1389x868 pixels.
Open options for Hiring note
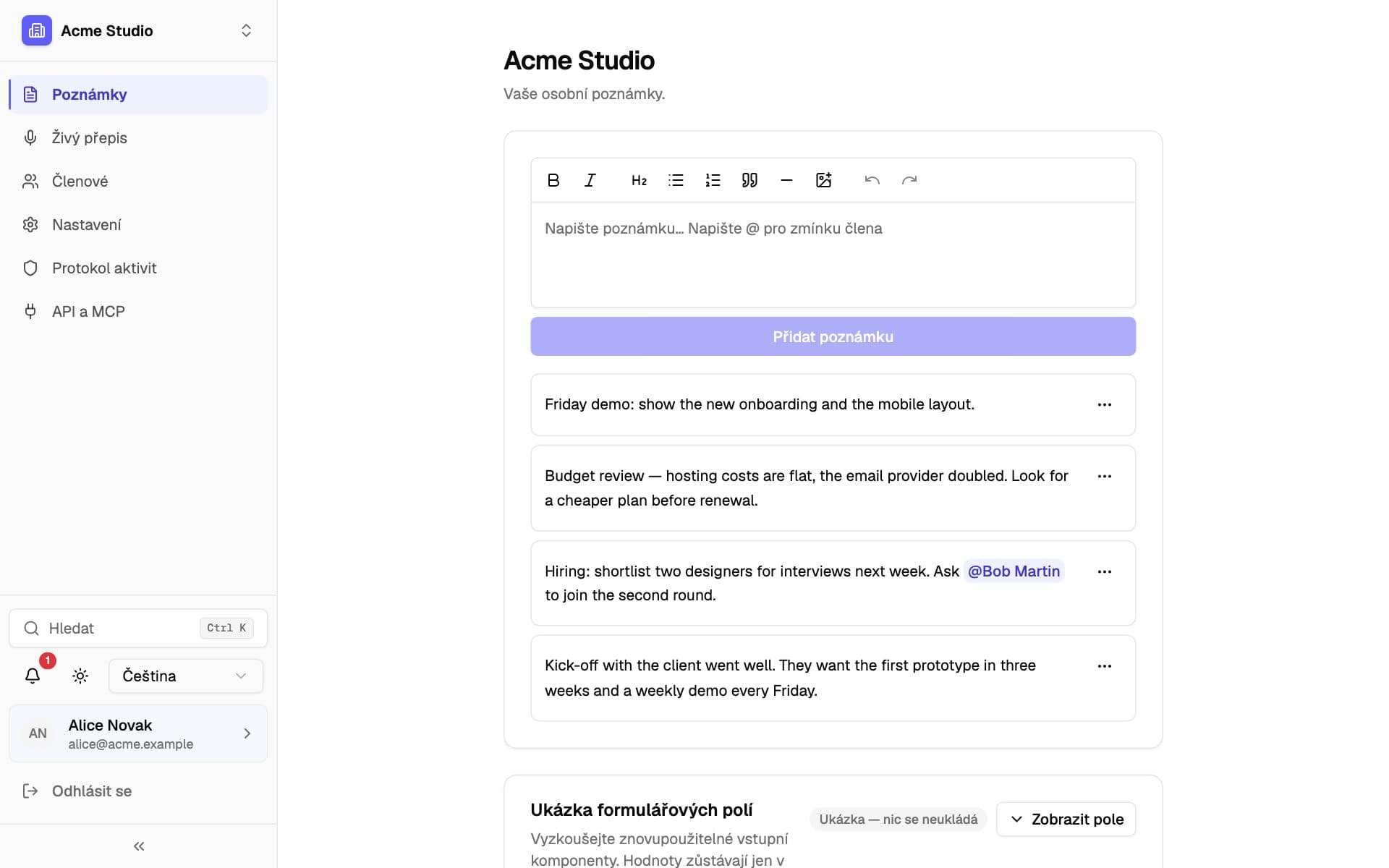pyautogui.click(x=1104, y=571)
